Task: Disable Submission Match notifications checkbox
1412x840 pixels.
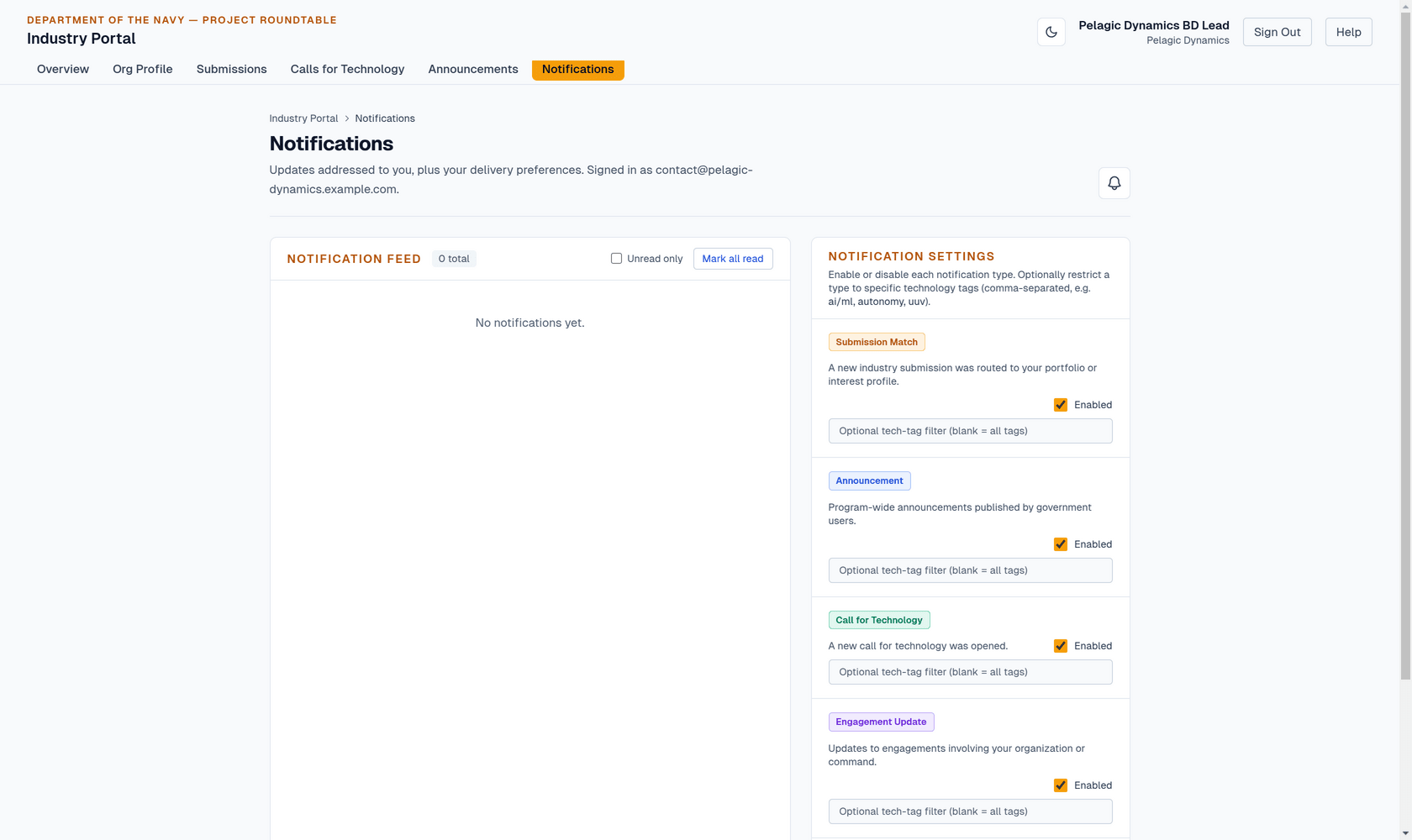Action: click(1061, 405)
